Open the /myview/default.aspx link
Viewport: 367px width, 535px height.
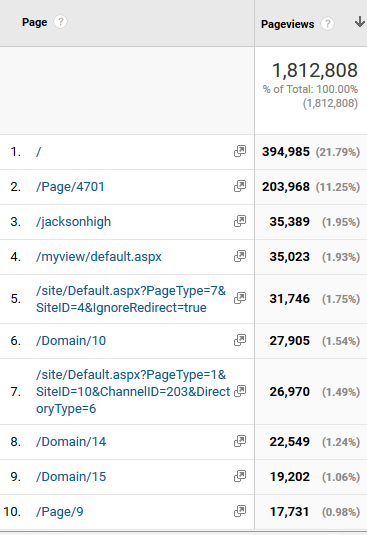coord(99,257)
